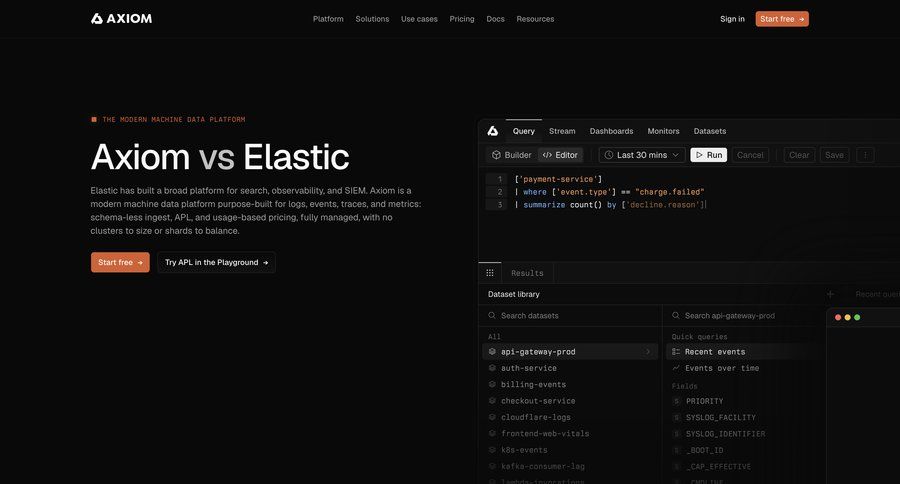Click the hero Start free button
This screenshot has height=484, width=900.
pos(120,262)
